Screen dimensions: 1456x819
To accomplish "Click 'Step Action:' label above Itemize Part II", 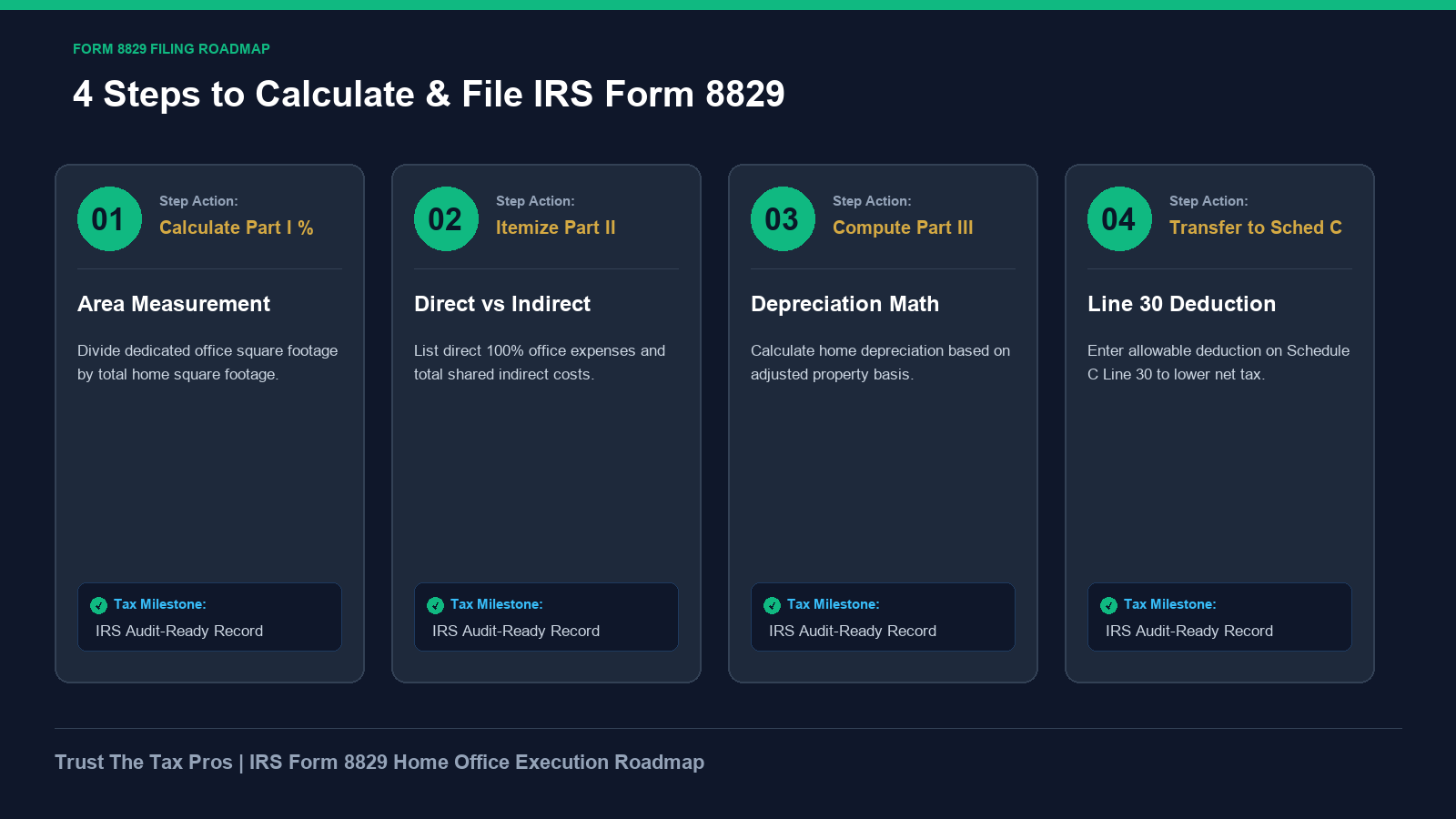I will (535, 201).
